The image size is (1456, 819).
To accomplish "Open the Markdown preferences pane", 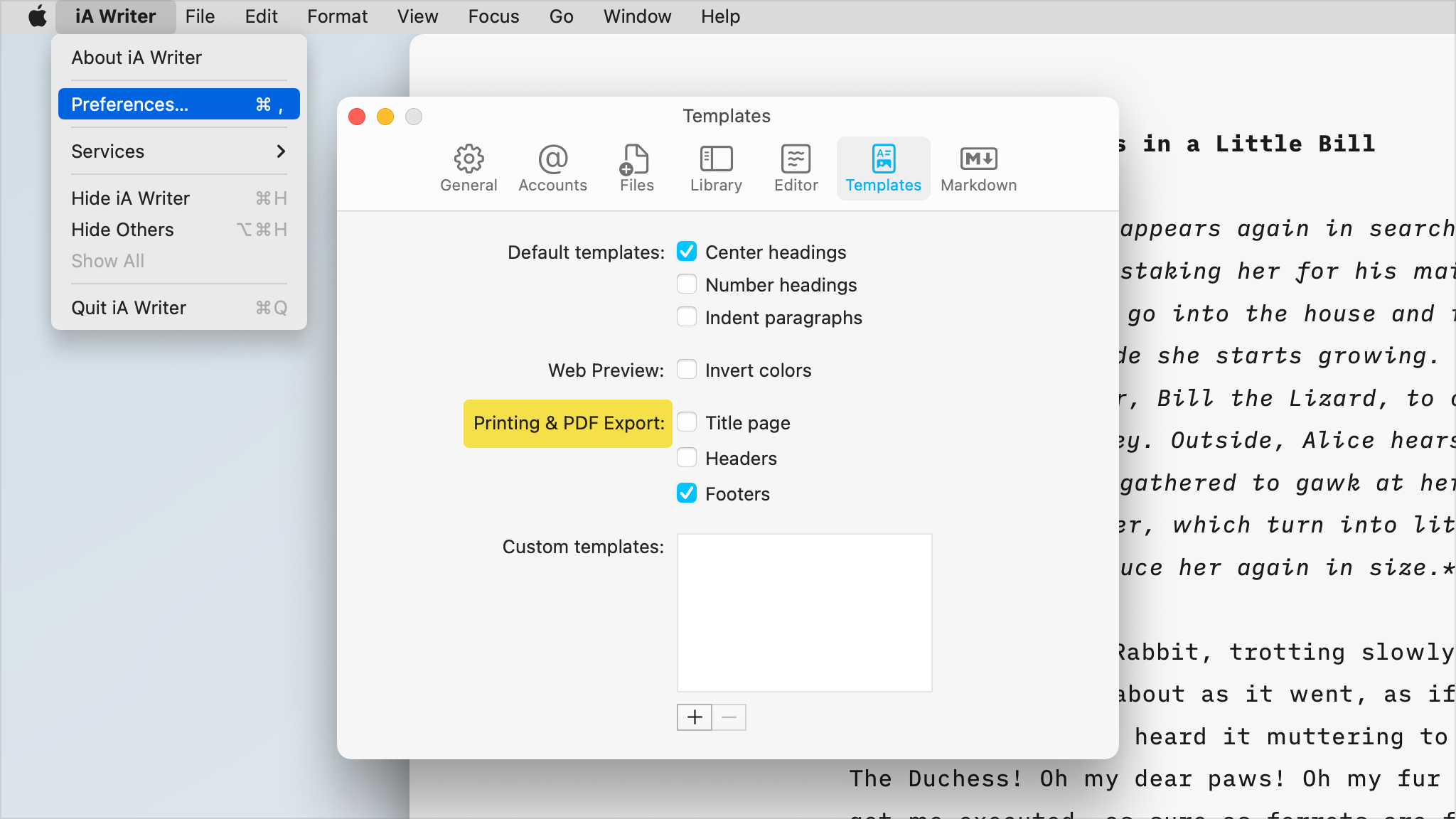I will point(978,168).
